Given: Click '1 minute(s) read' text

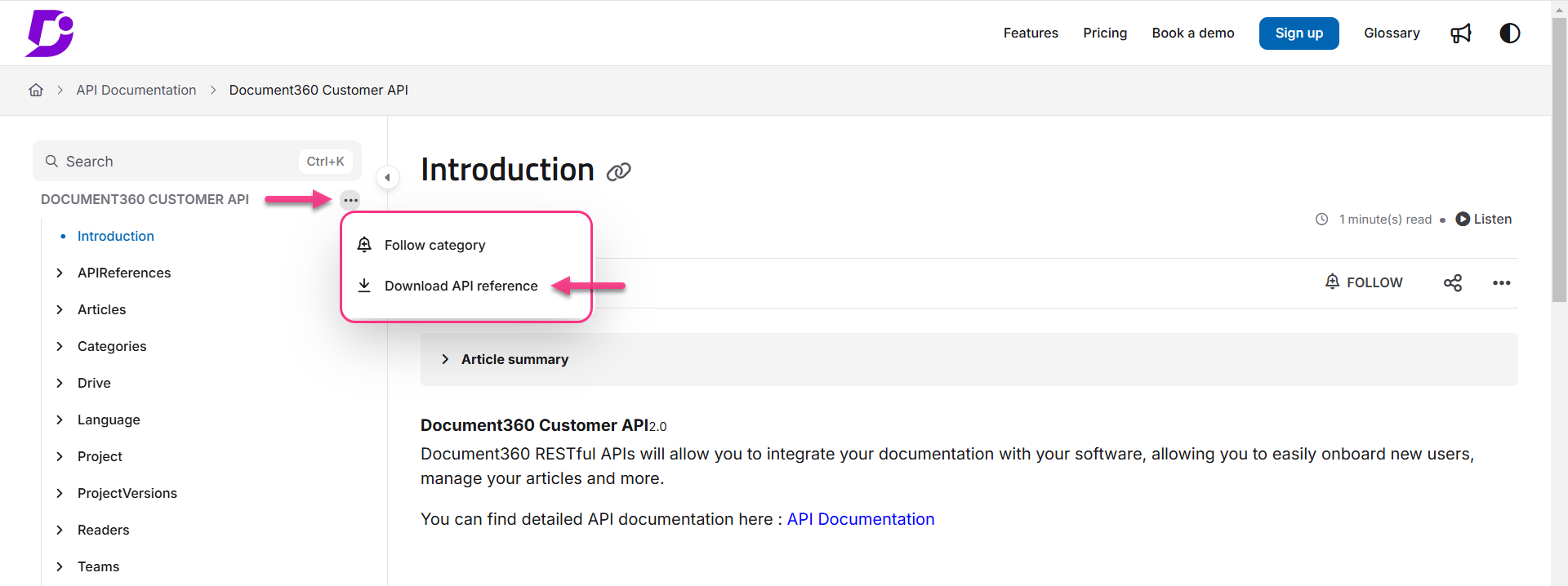Looking at the screenshot, I should click(x=1385, y=219).
